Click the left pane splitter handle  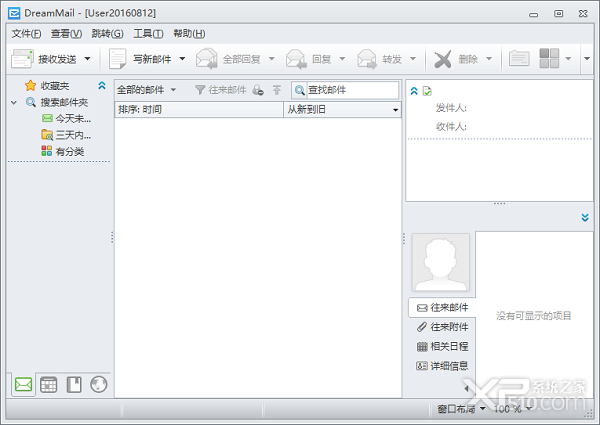click(x=112, y=237)
